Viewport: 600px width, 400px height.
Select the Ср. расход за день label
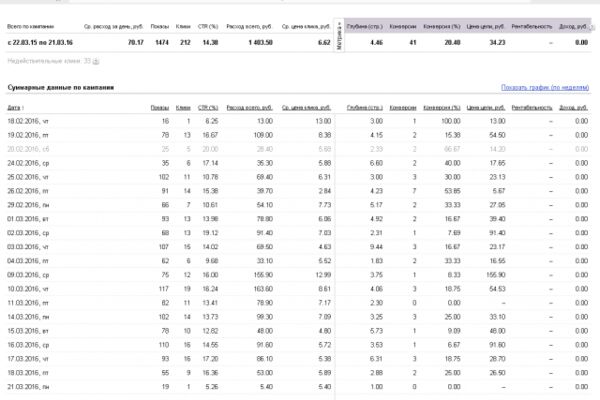tap(113, 26)
